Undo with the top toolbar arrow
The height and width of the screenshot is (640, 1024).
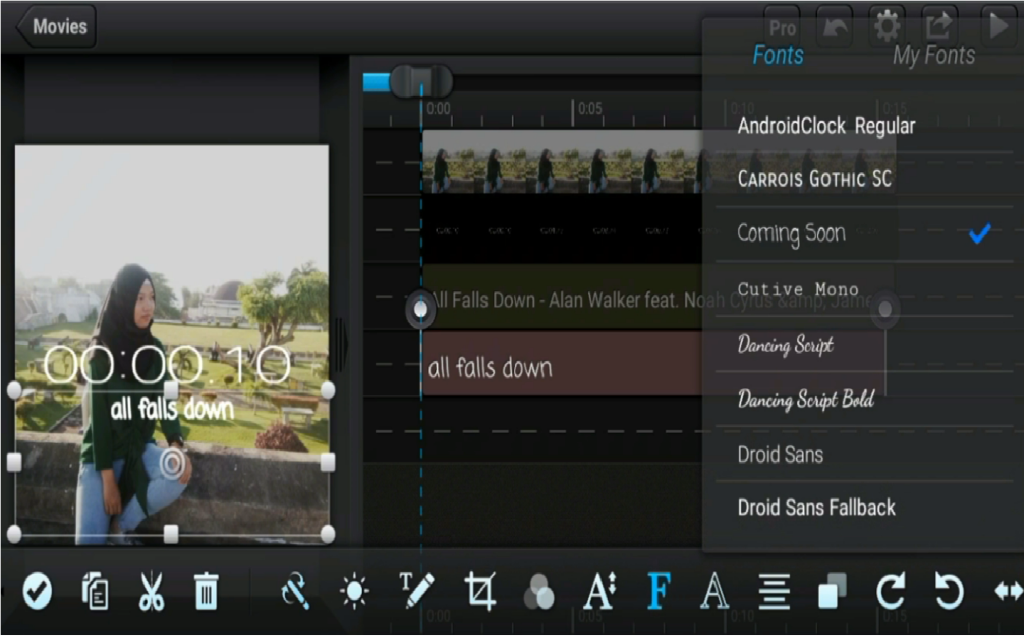tap(834, 27)
